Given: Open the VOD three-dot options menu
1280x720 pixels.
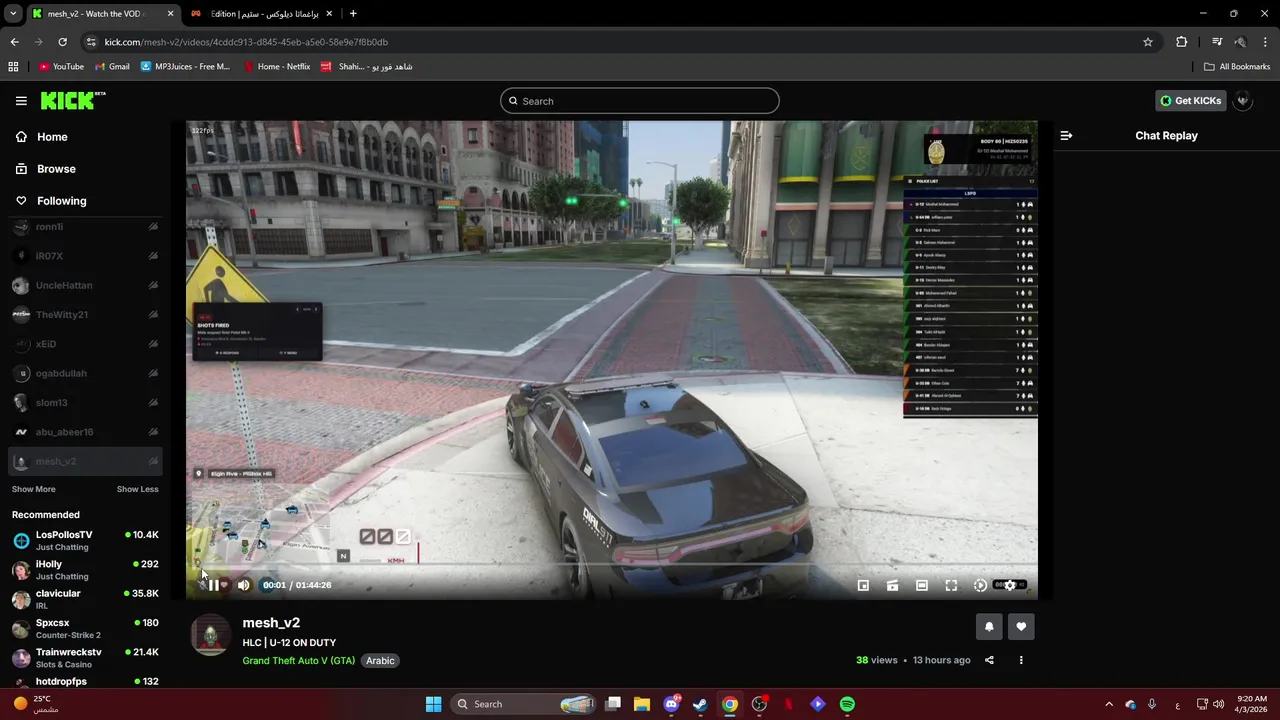Looking at the screenshot, I should (x=1021, y=660).
